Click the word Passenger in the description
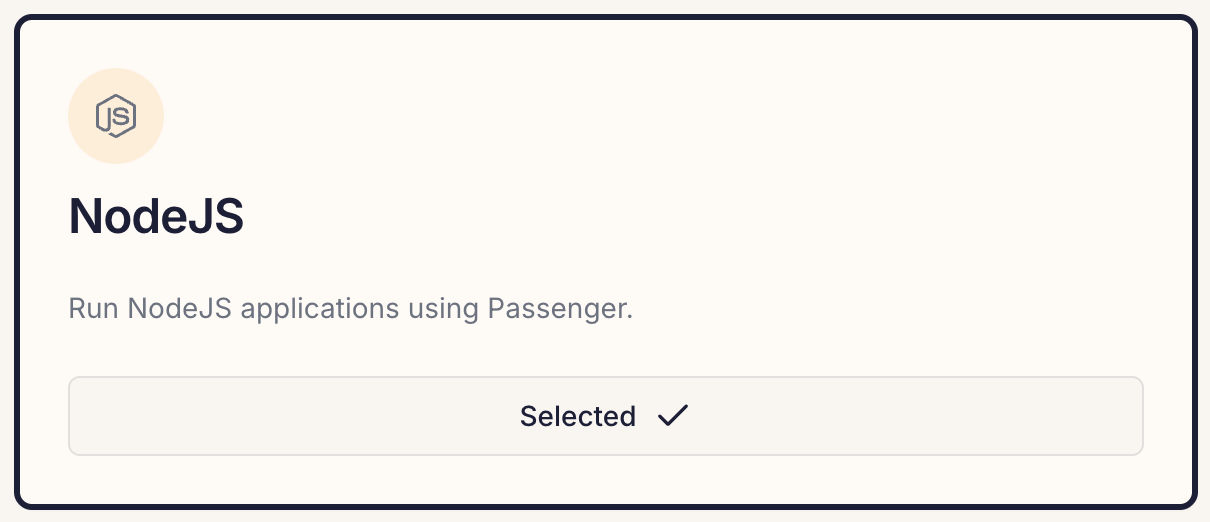Image resolution: width=1210 pixels, height=522 pixels. 561,309
